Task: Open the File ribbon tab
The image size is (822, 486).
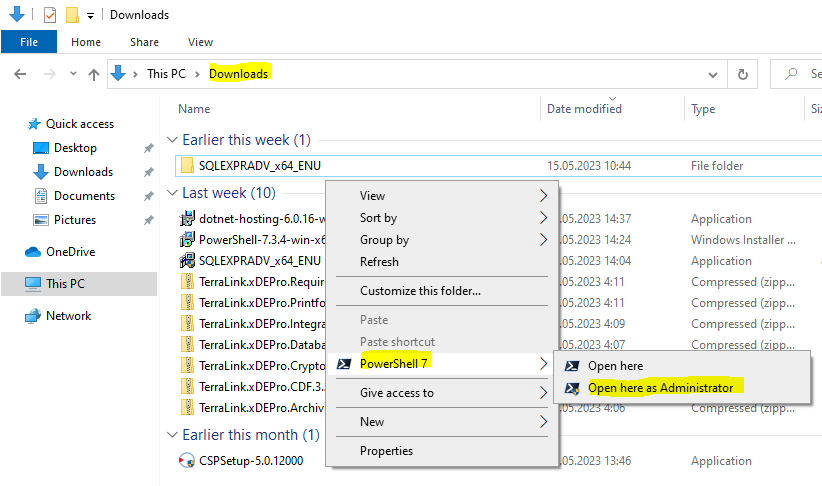Action: click(29, 42)
